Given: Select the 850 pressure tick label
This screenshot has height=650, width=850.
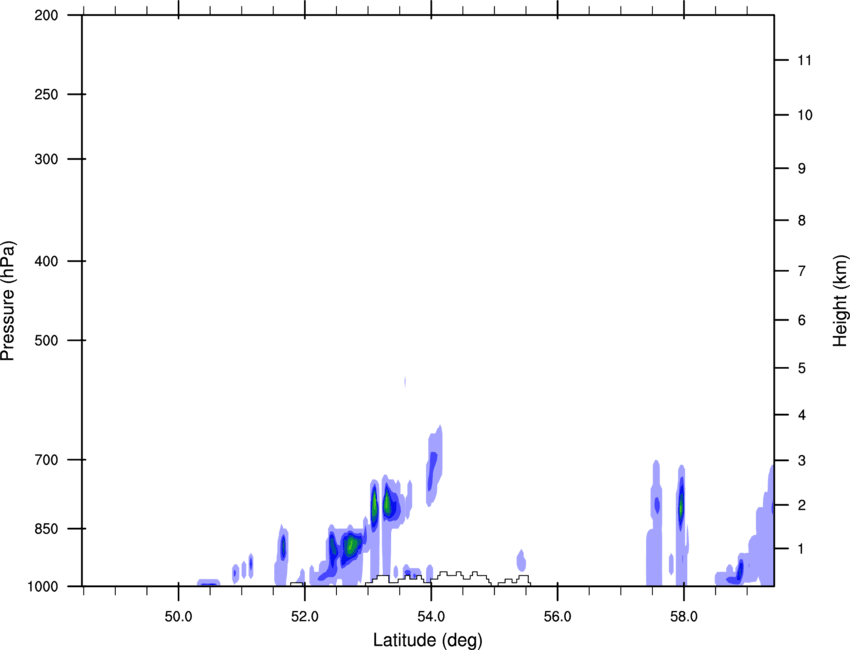Looking at the screenshot, I should (46, 529).
